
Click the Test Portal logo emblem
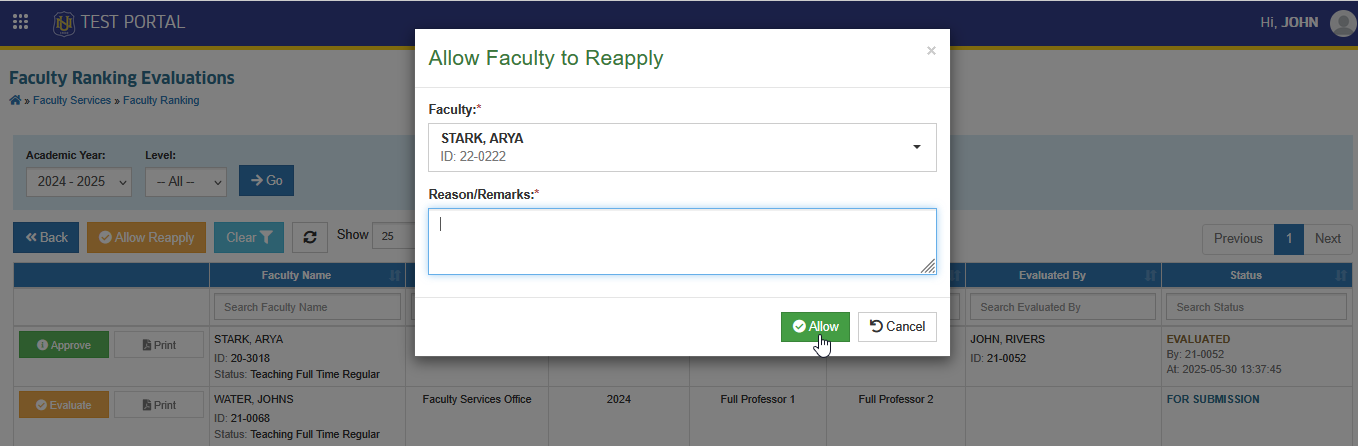(64, 21)
